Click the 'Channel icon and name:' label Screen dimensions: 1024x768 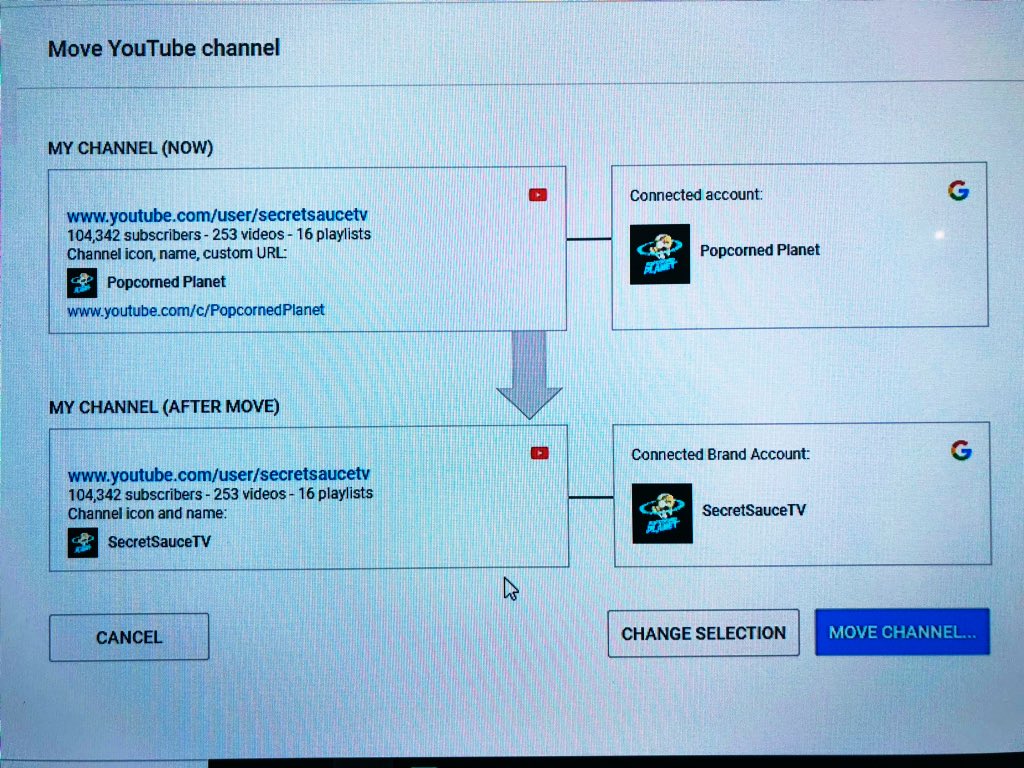[x=148, y=513]
